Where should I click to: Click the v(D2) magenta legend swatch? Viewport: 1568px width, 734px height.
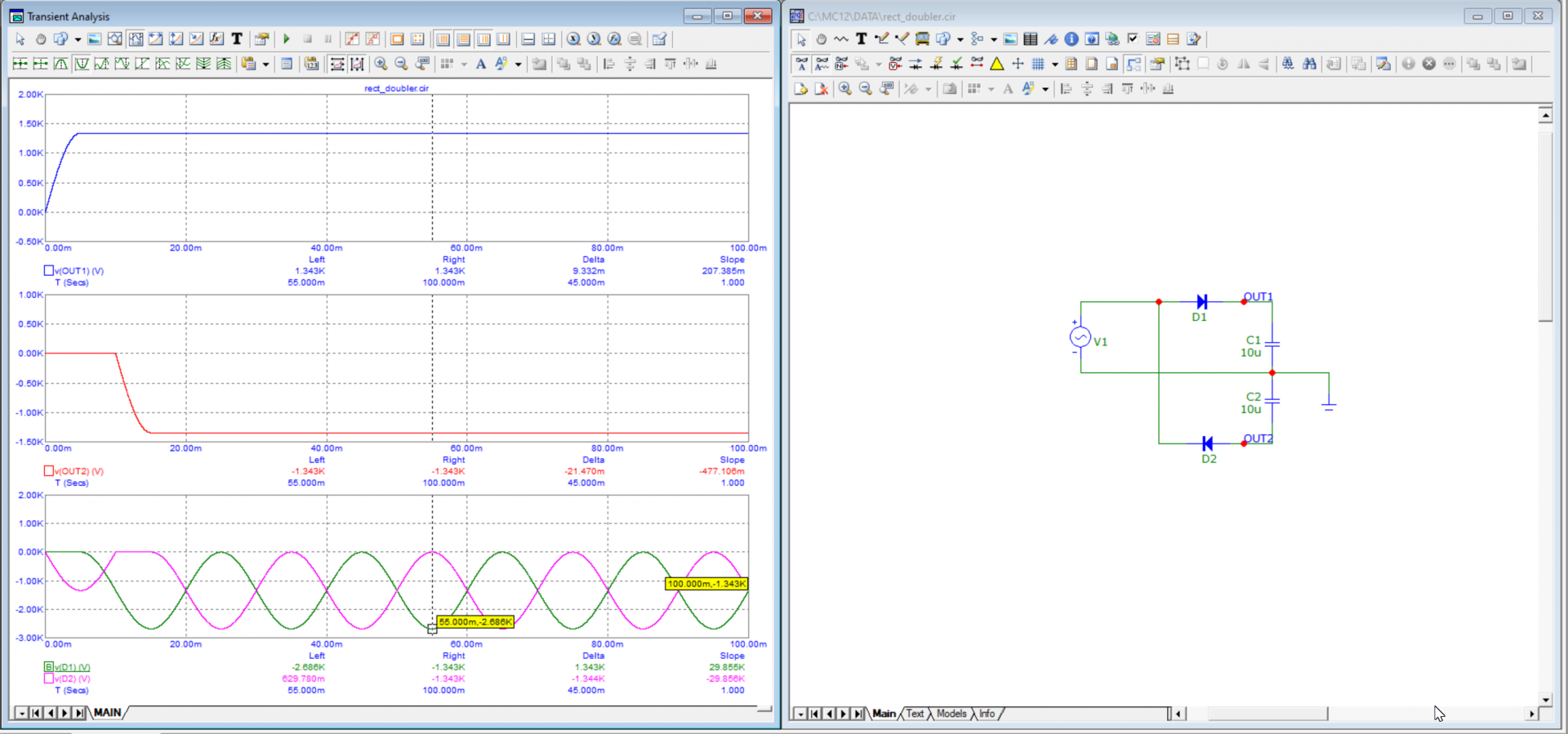(48, 678)
